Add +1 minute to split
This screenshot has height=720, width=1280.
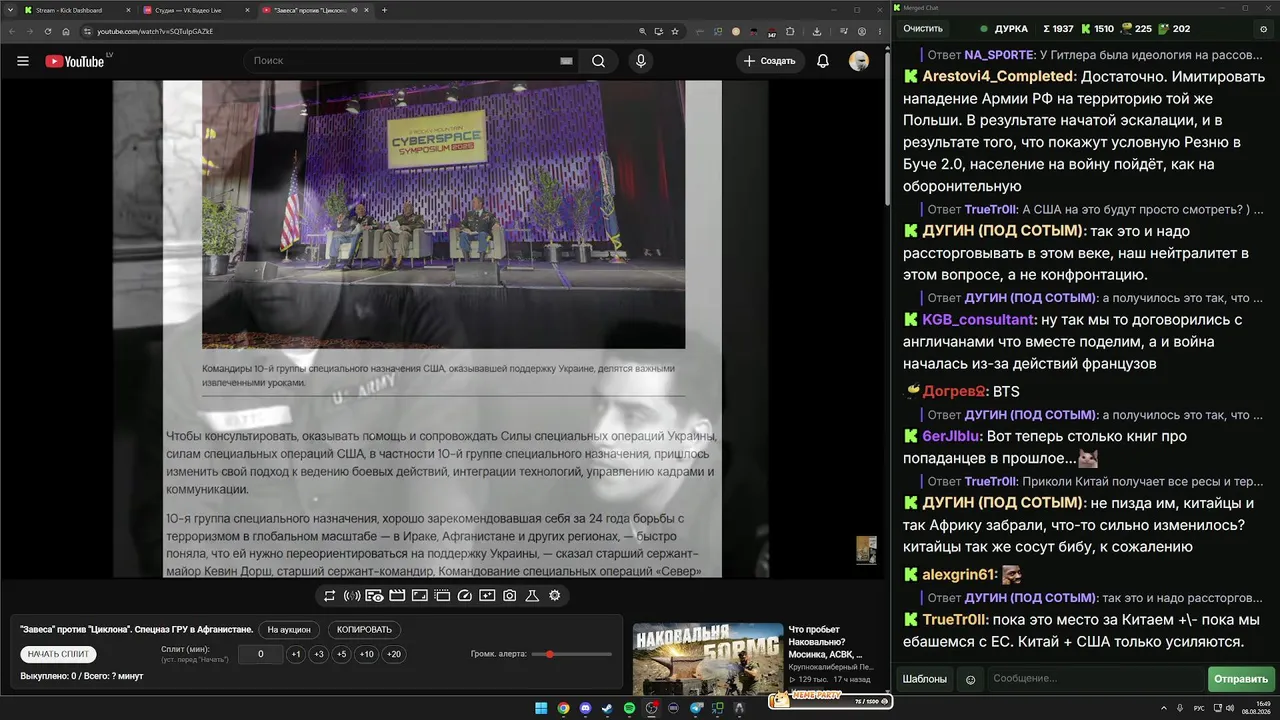pos(296,654)
